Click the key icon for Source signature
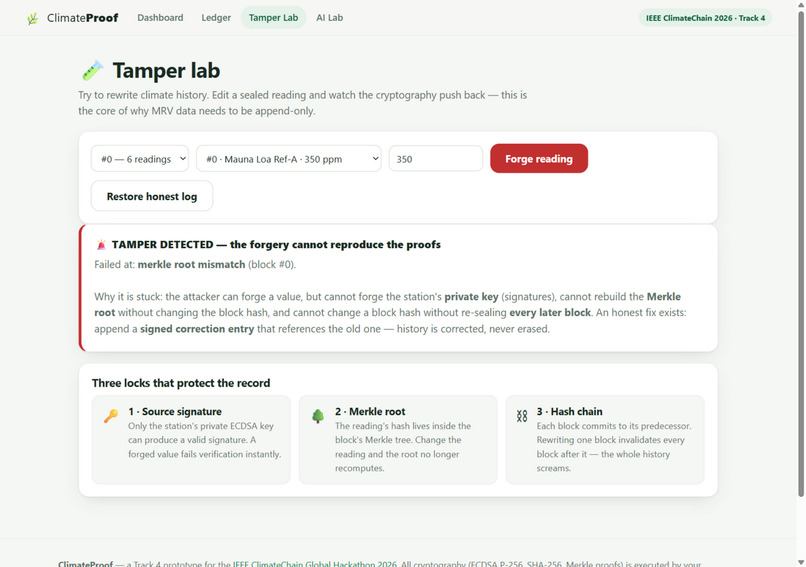This screenshot has height=567, width=806. pos(111,415)
